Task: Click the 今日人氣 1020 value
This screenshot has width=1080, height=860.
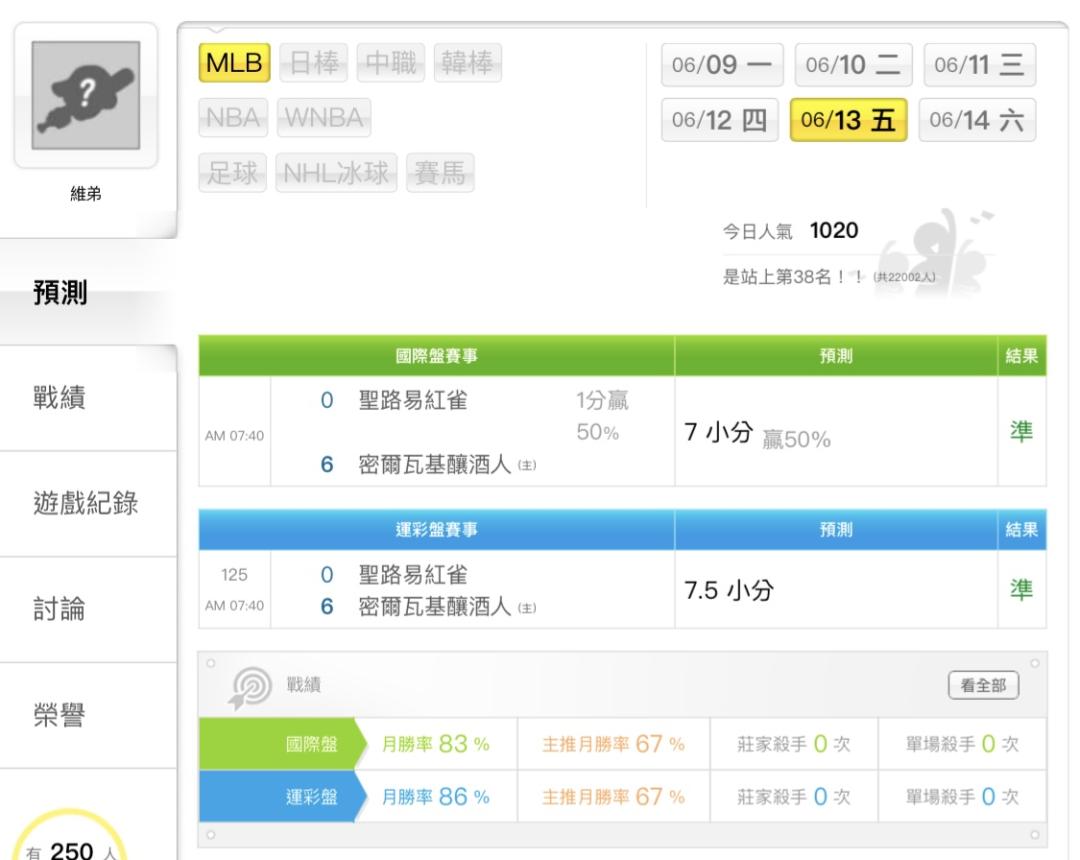Action: click(833, 230)
